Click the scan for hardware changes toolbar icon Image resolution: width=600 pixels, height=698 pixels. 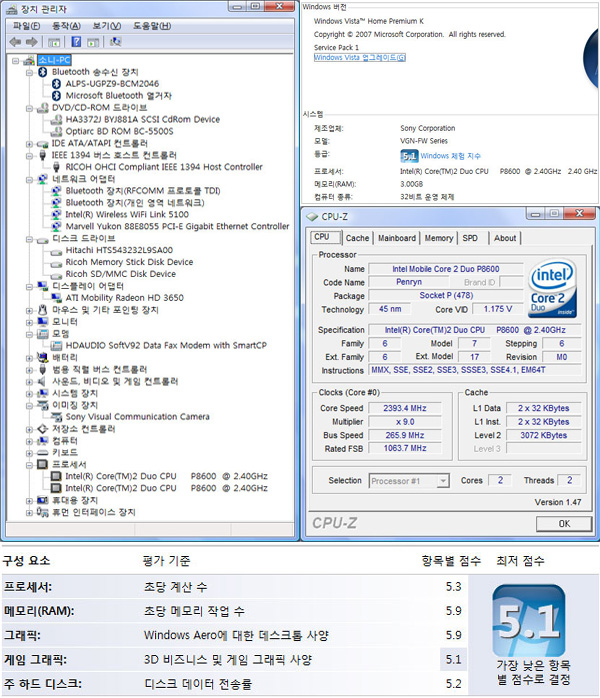click(x=115, y=42)
